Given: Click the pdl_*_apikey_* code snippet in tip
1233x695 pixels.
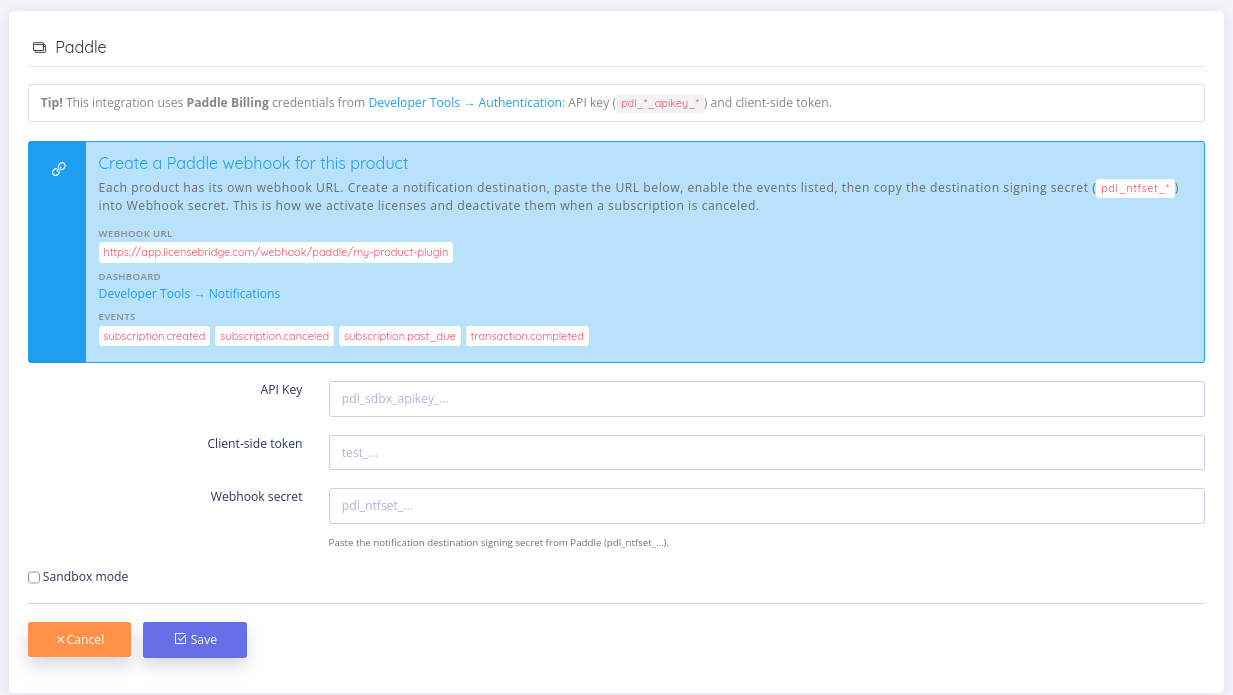Looking at the screenshot, I should click(660, 103).
